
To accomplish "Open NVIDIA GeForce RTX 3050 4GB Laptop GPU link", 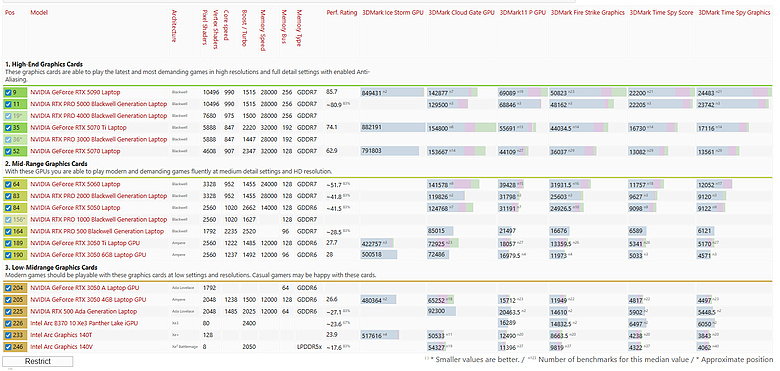I will (89, 300).
